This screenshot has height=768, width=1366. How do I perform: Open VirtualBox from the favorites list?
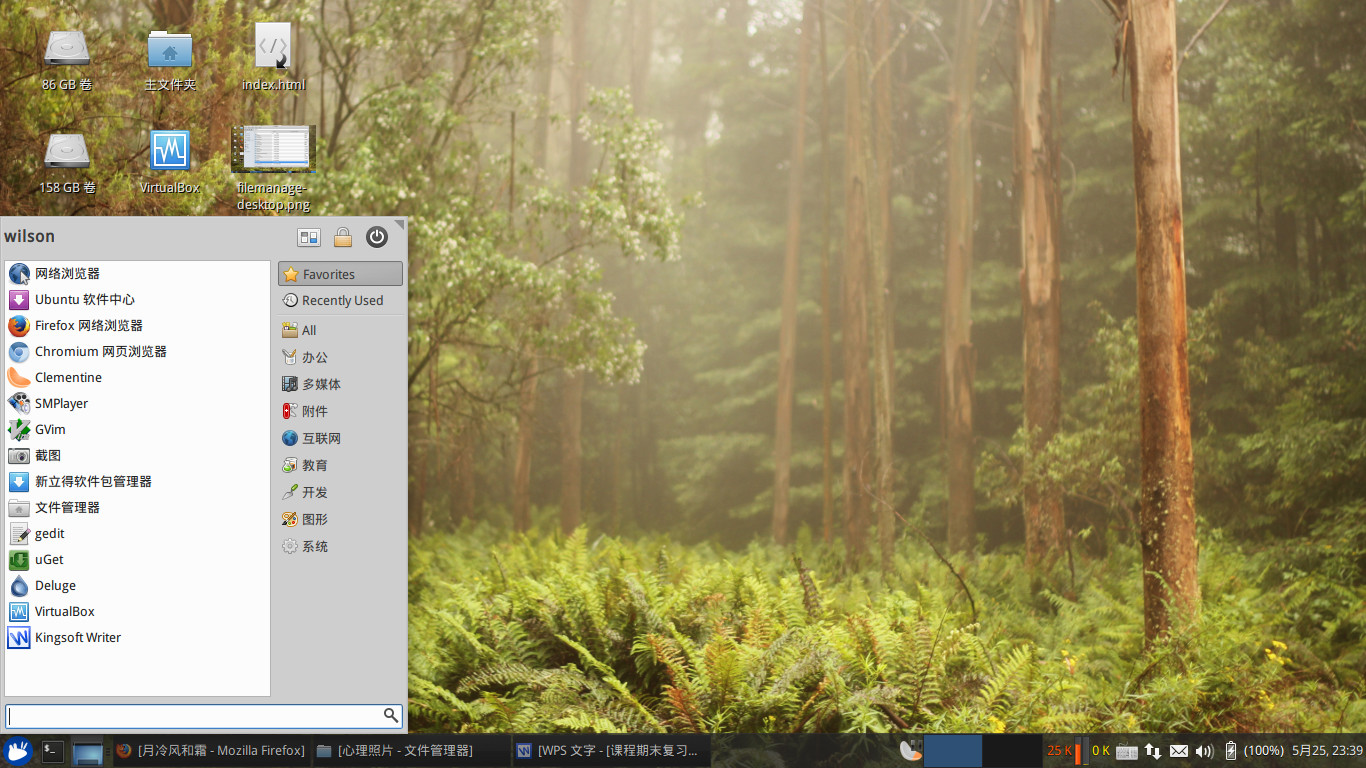[137, 611]
